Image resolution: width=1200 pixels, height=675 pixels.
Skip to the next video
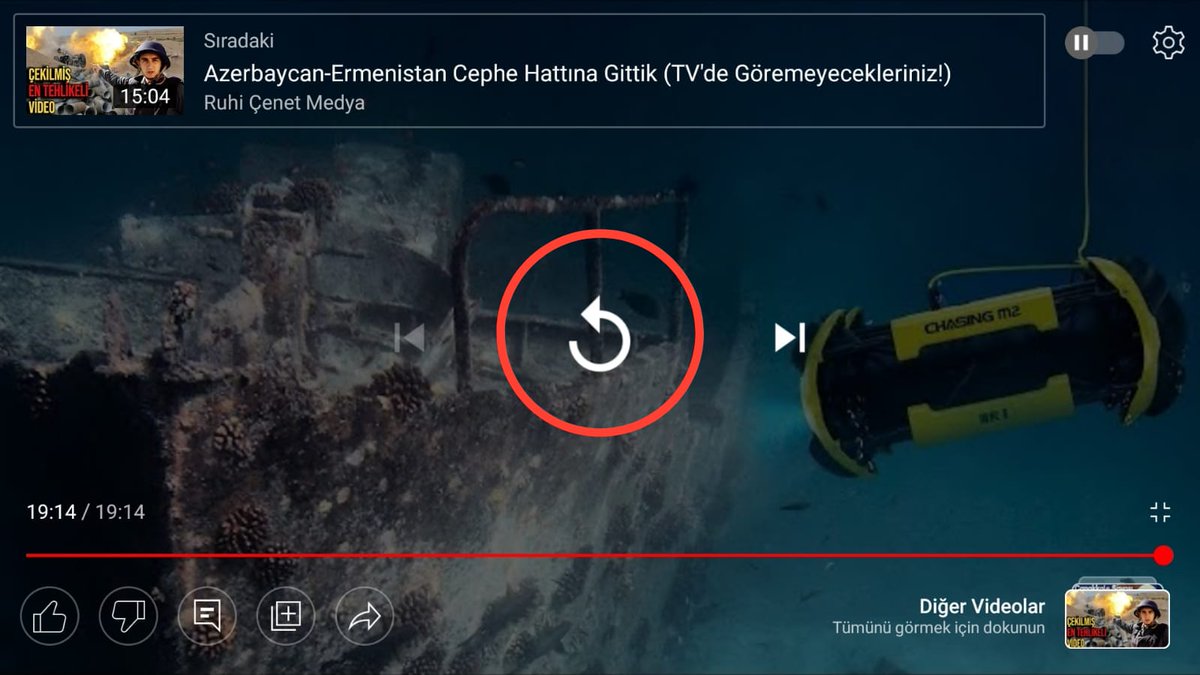tap(790, 338)
